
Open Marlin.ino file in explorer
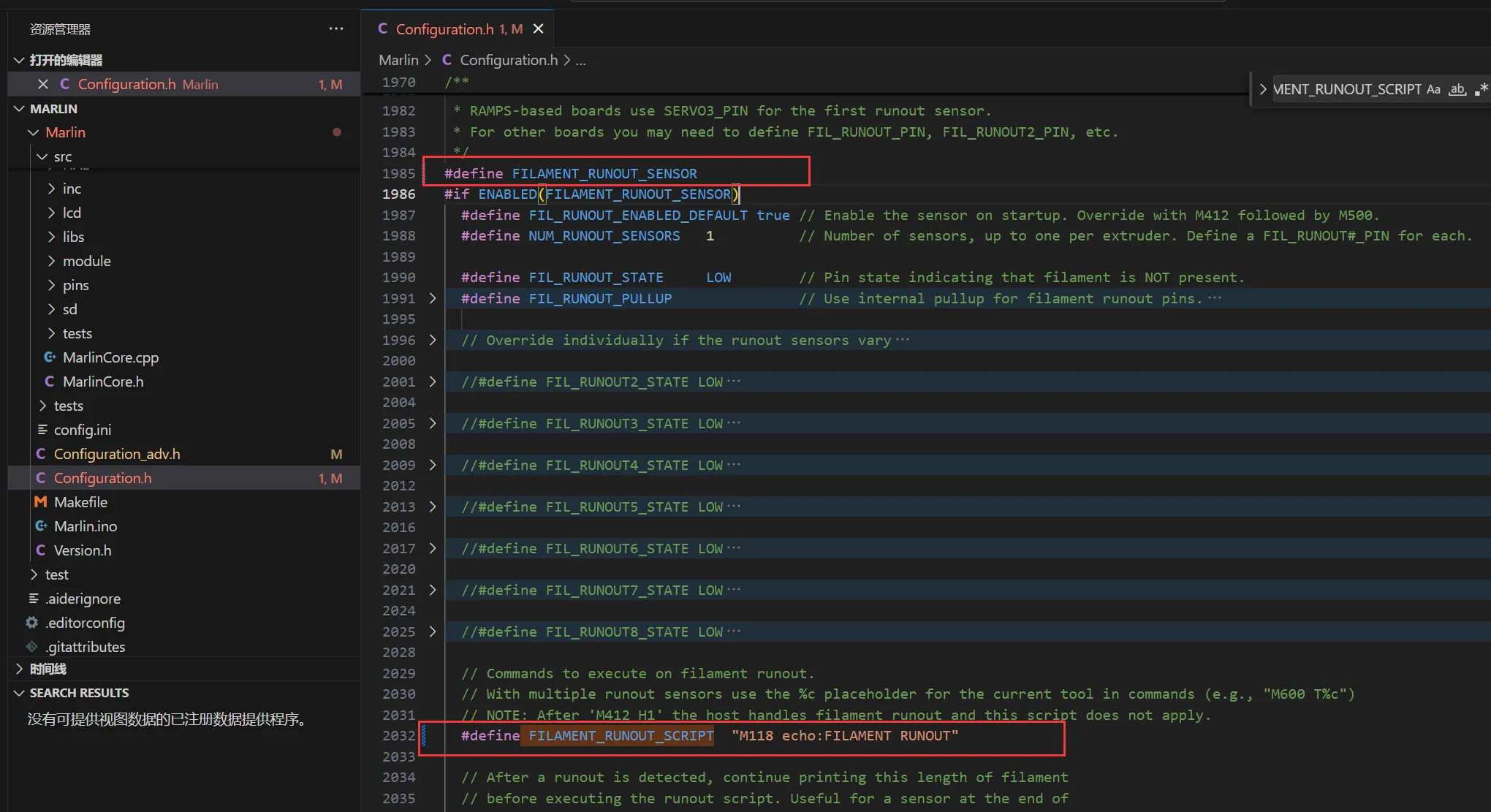click(x=86, y=526)
